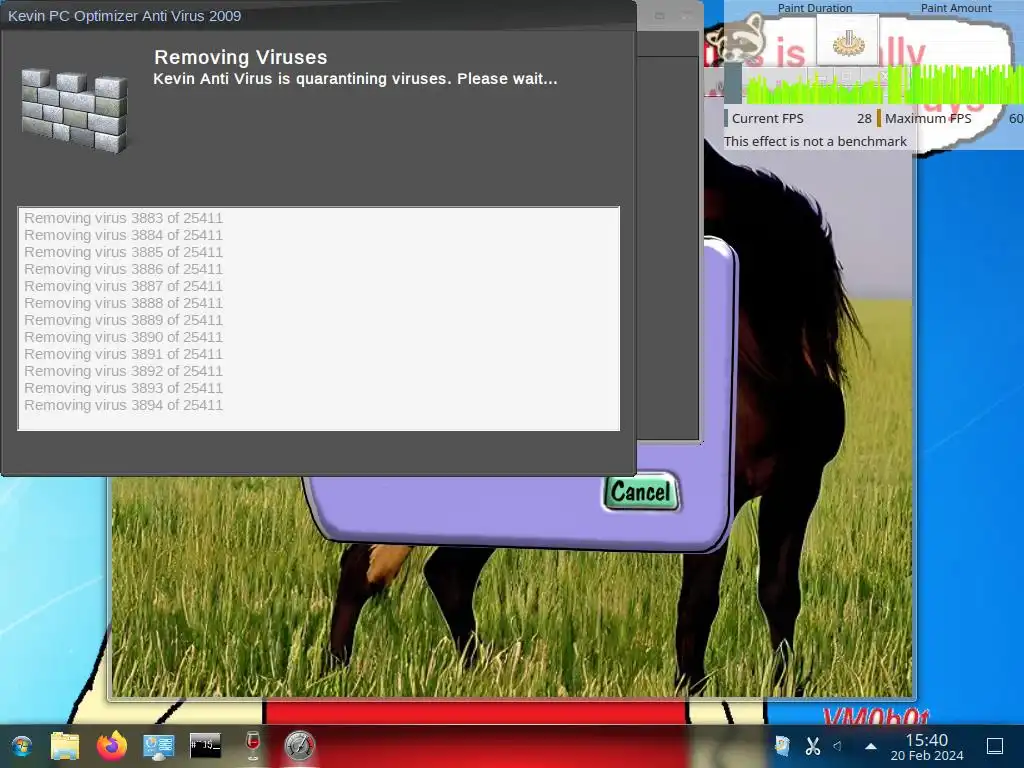This screenshot has height=768, width=1024.
Task: Select line 'Removing virus 3883 of 25411'
Action: click(x=123, y=218)
